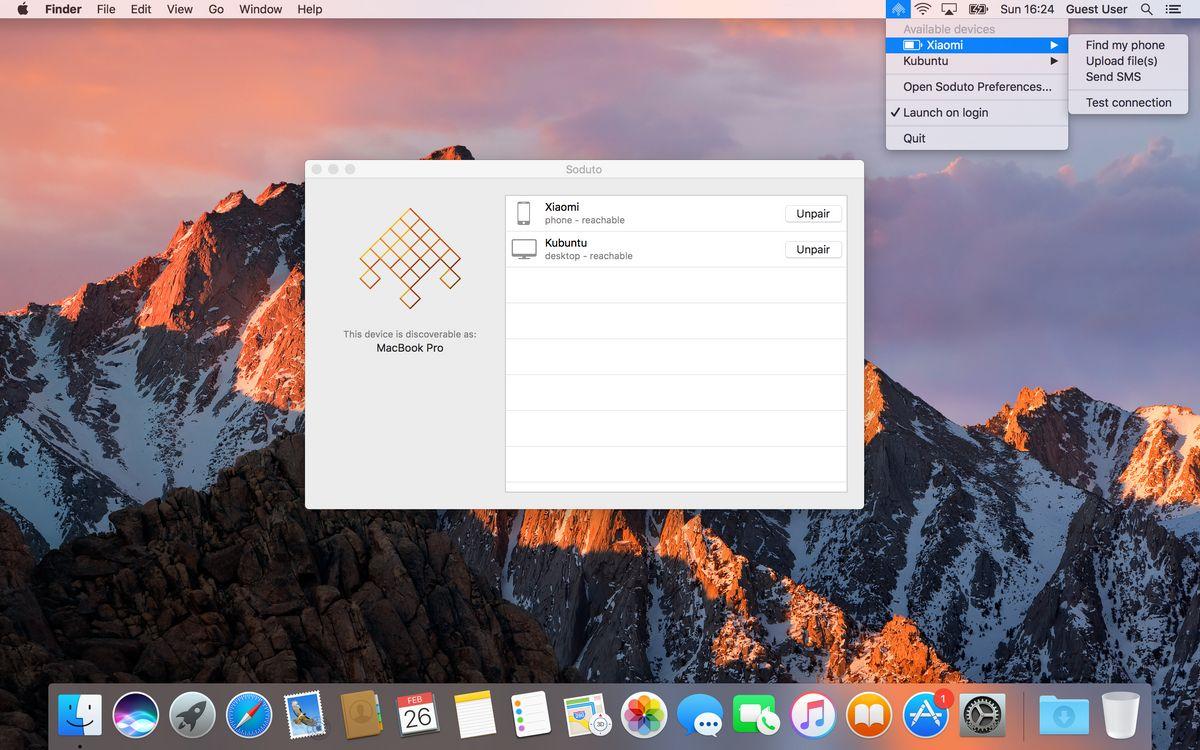Image resolution: width=1200 pixels, height=750 pixels.
Task: Launch Siri from the dock
Action: pos(135,715)
